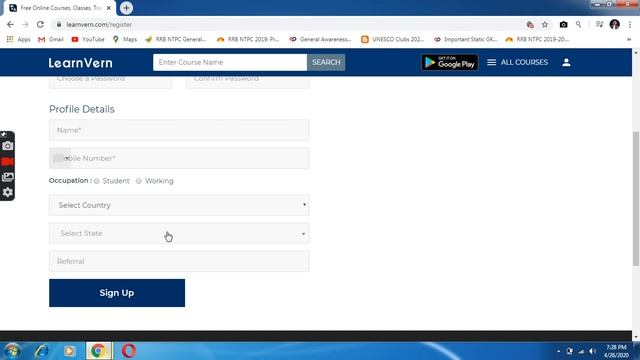
Task: Click the SEARCH button
Action: (326, 62)
